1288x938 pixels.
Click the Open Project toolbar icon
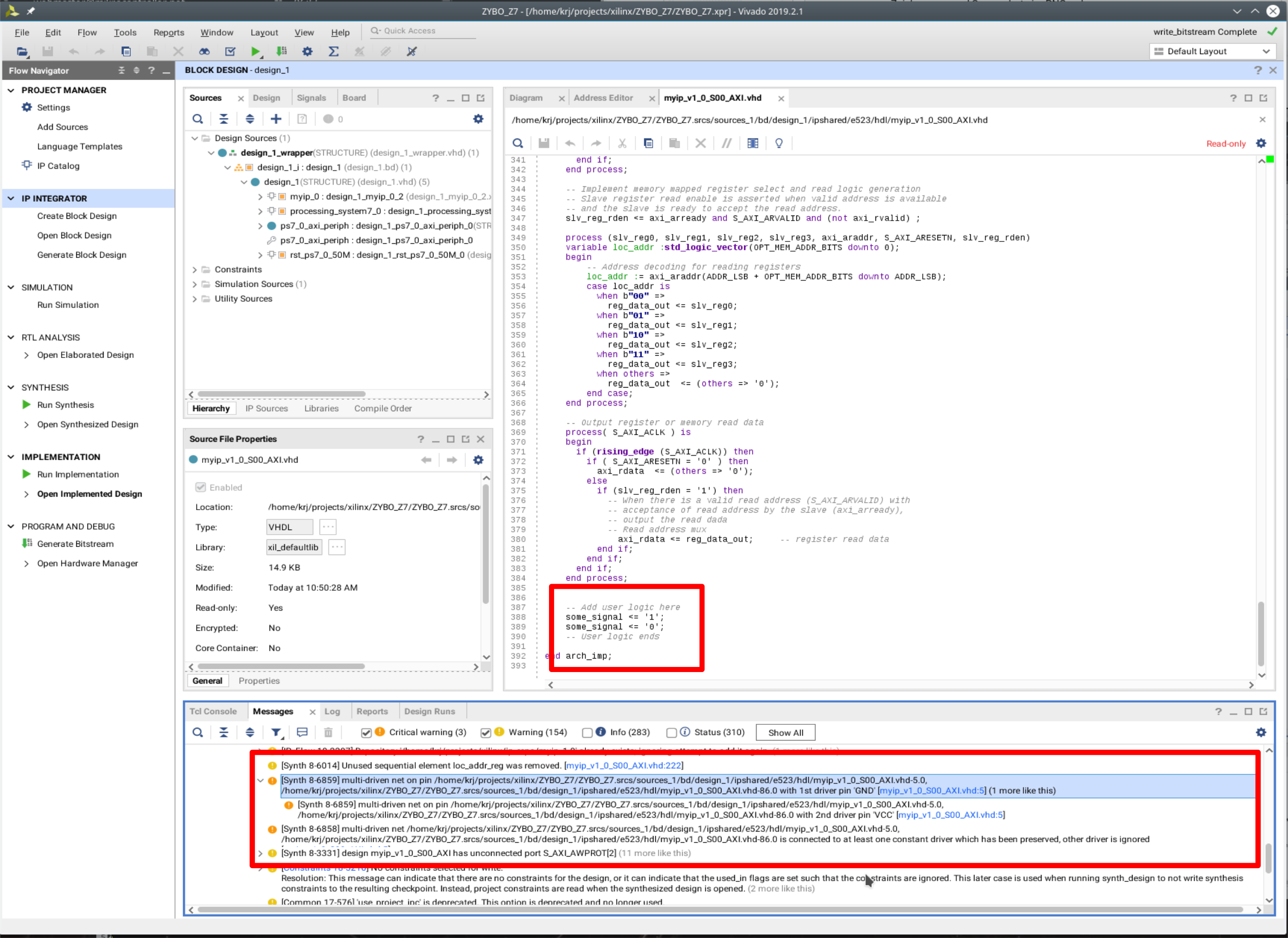coord(22,52)
